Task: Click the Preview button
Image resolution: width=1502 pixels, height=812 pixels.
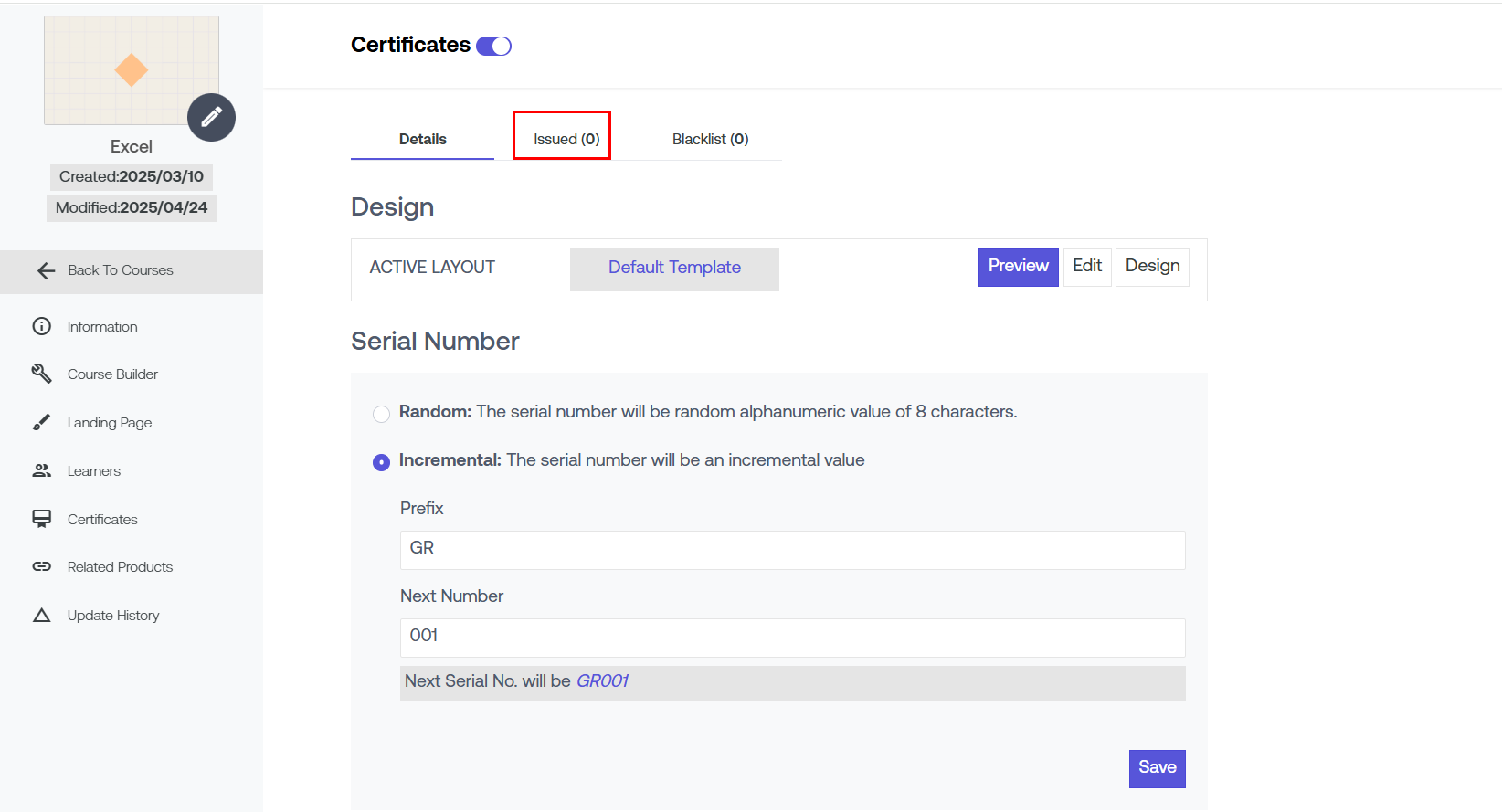Action: (x=1018, y=267)
